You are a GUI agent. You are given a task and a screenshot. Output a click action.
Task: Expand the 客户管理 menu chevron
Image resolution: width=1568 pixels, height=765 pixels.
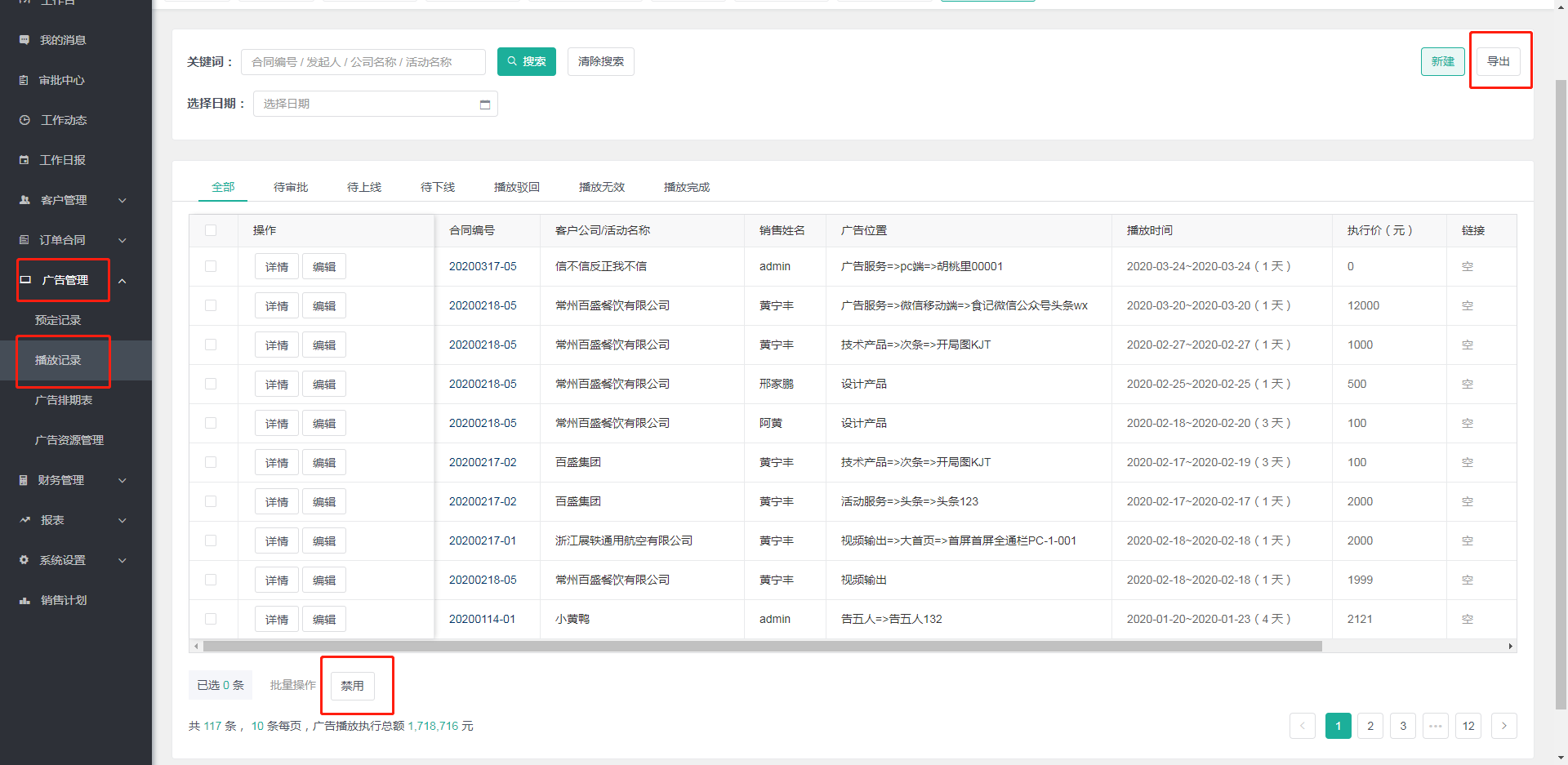click(x=122, y=200)
